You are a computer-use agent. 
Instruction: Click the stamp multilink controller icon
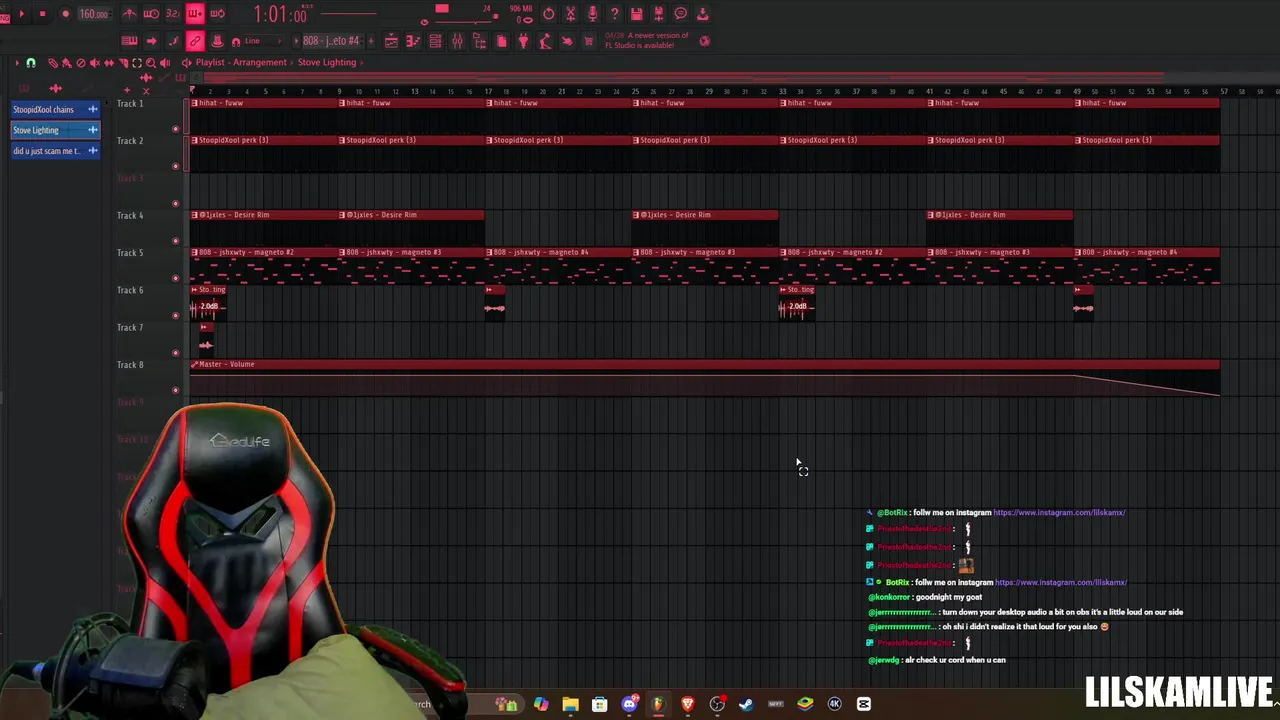click(217, 41)
